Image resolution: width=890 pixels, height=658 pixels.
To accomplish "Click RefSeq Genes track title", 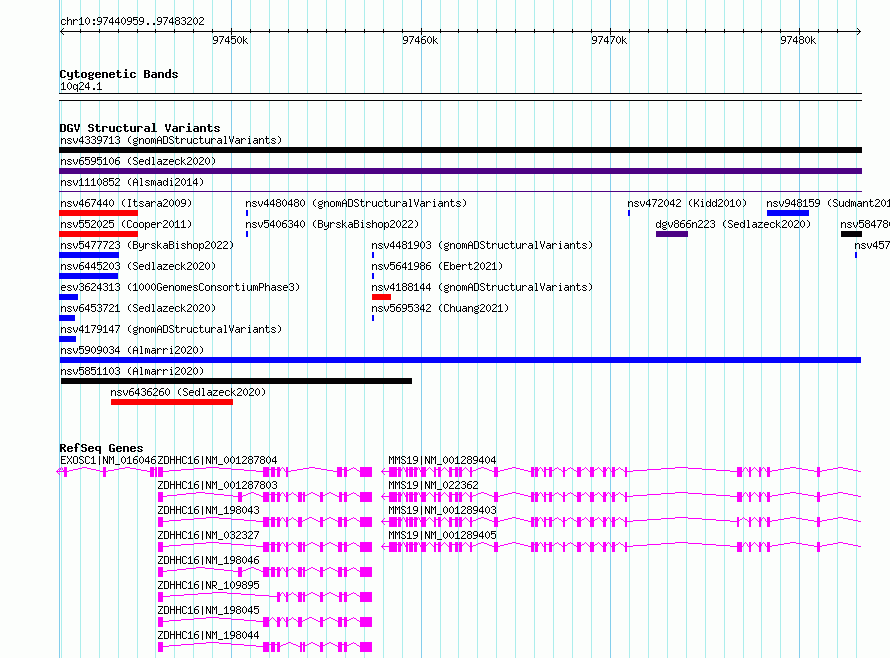I will tap(101, 448).
